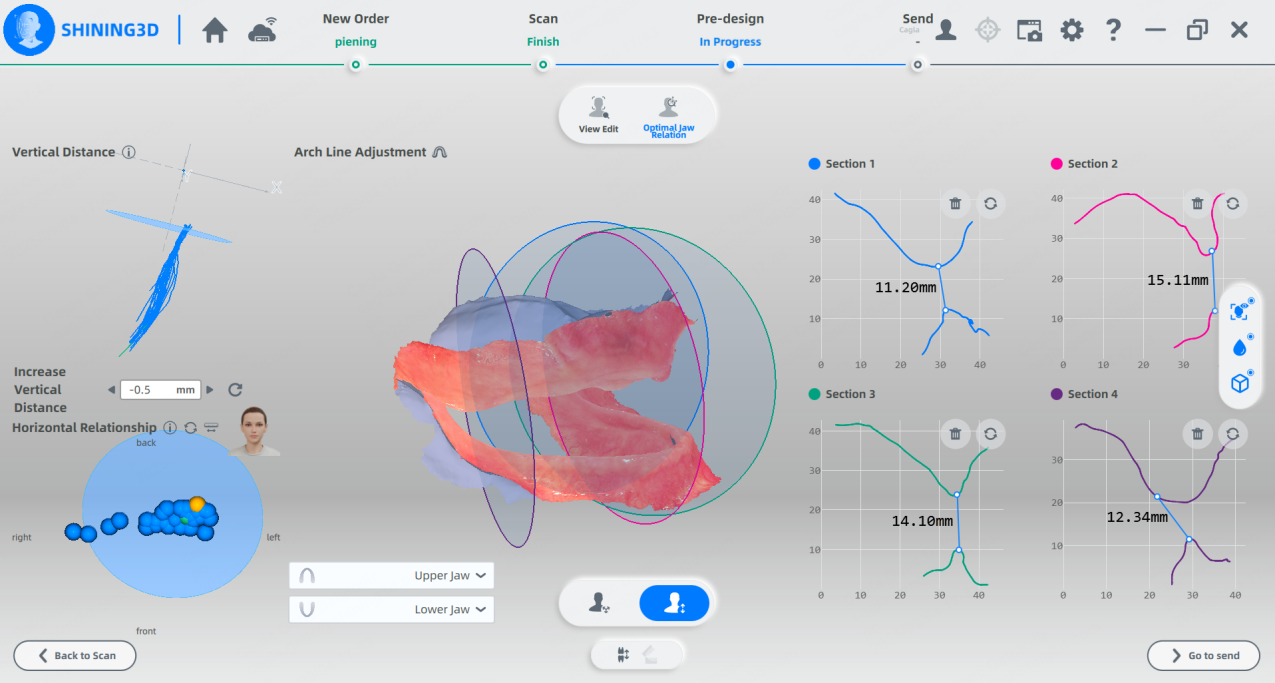Select the water drop texture mode icon
1275x683 pixels.
(1239, 347)
